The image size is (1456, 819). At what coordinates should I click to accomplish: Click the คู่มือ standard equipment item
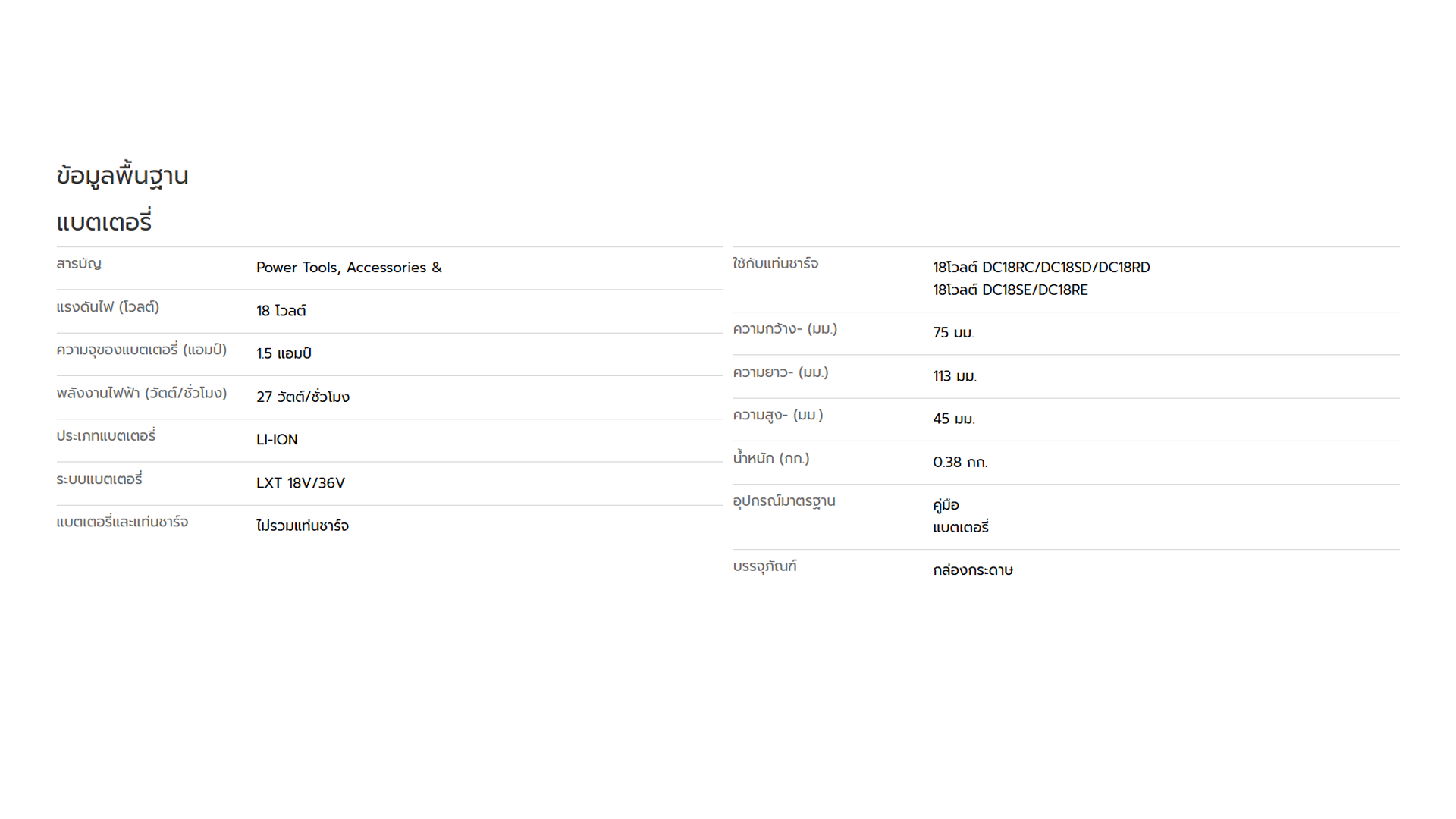click(x=946, y=505)
